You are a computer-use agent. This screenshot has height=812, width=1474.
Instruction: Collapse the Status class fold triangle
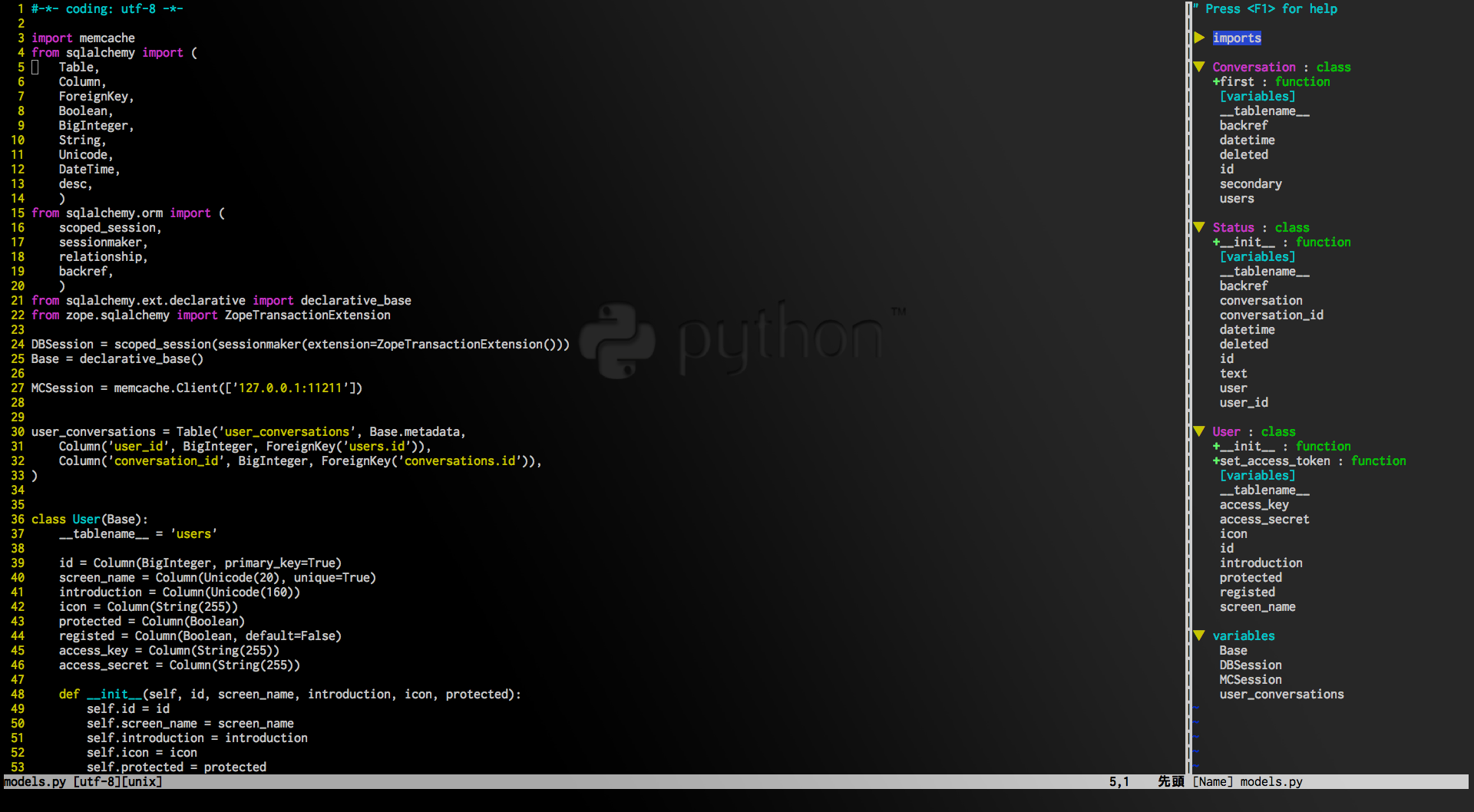click(1199, 227)
